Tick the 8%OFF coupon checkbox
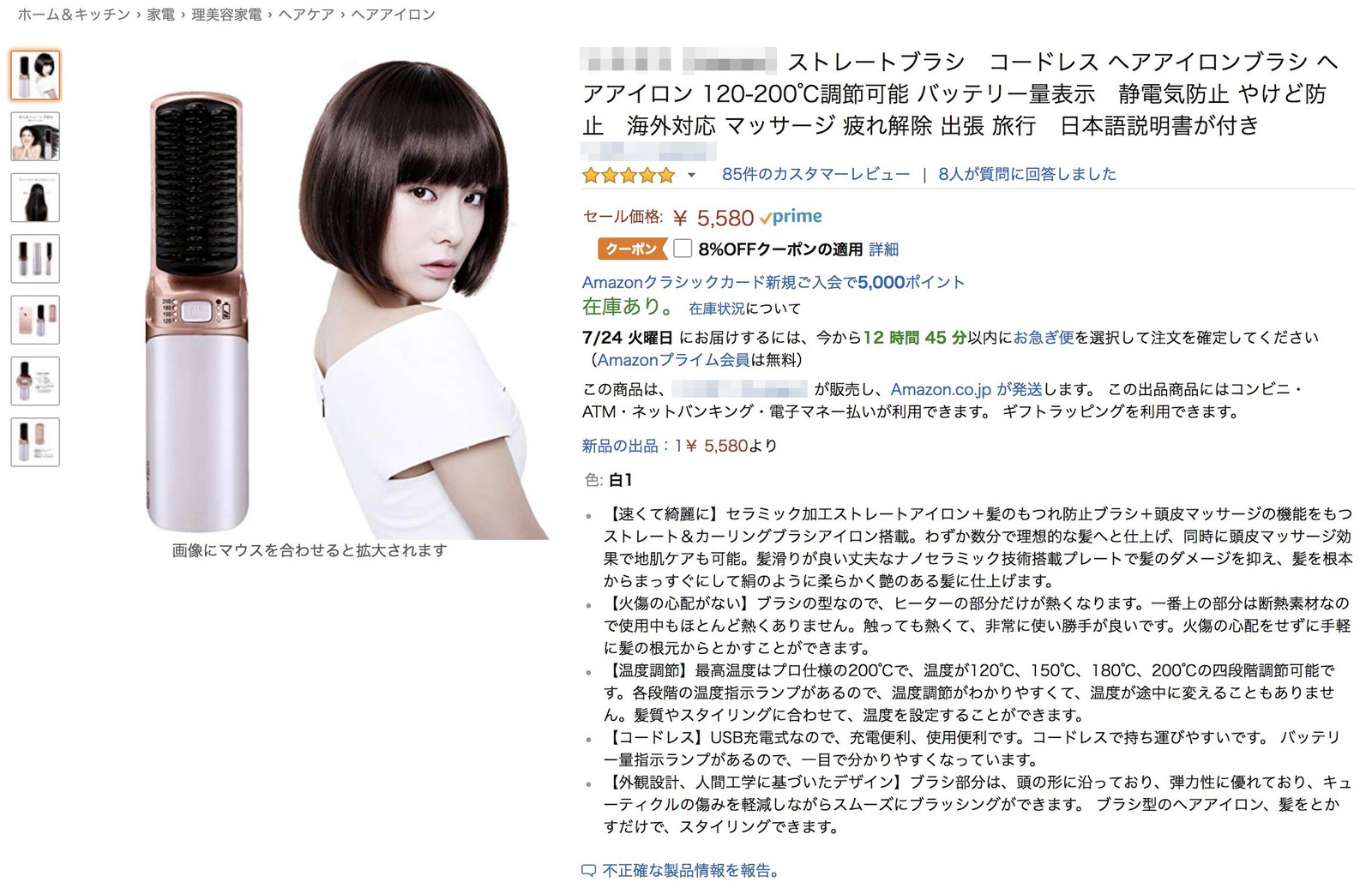 pos(683,249)
